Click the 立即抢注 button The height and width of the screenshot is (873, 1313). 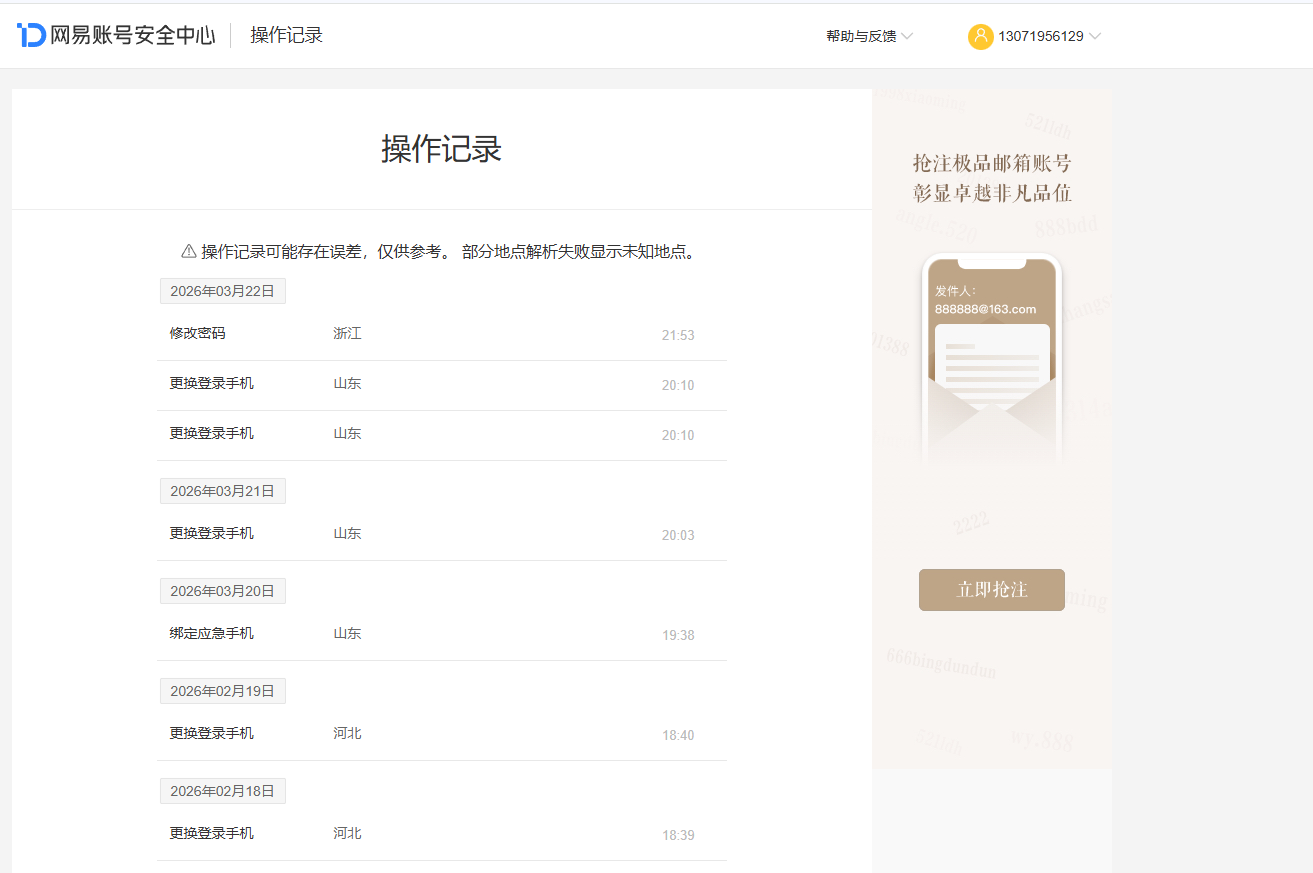click(x=992, y=590)
